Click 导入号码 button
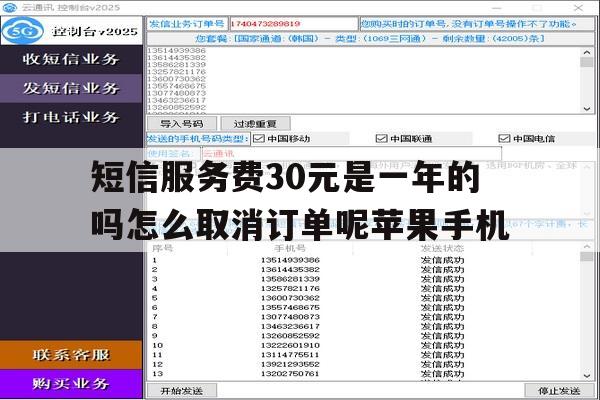Image resolution: width=600 pixels, height=400 pixels. [x=182, y=124]
